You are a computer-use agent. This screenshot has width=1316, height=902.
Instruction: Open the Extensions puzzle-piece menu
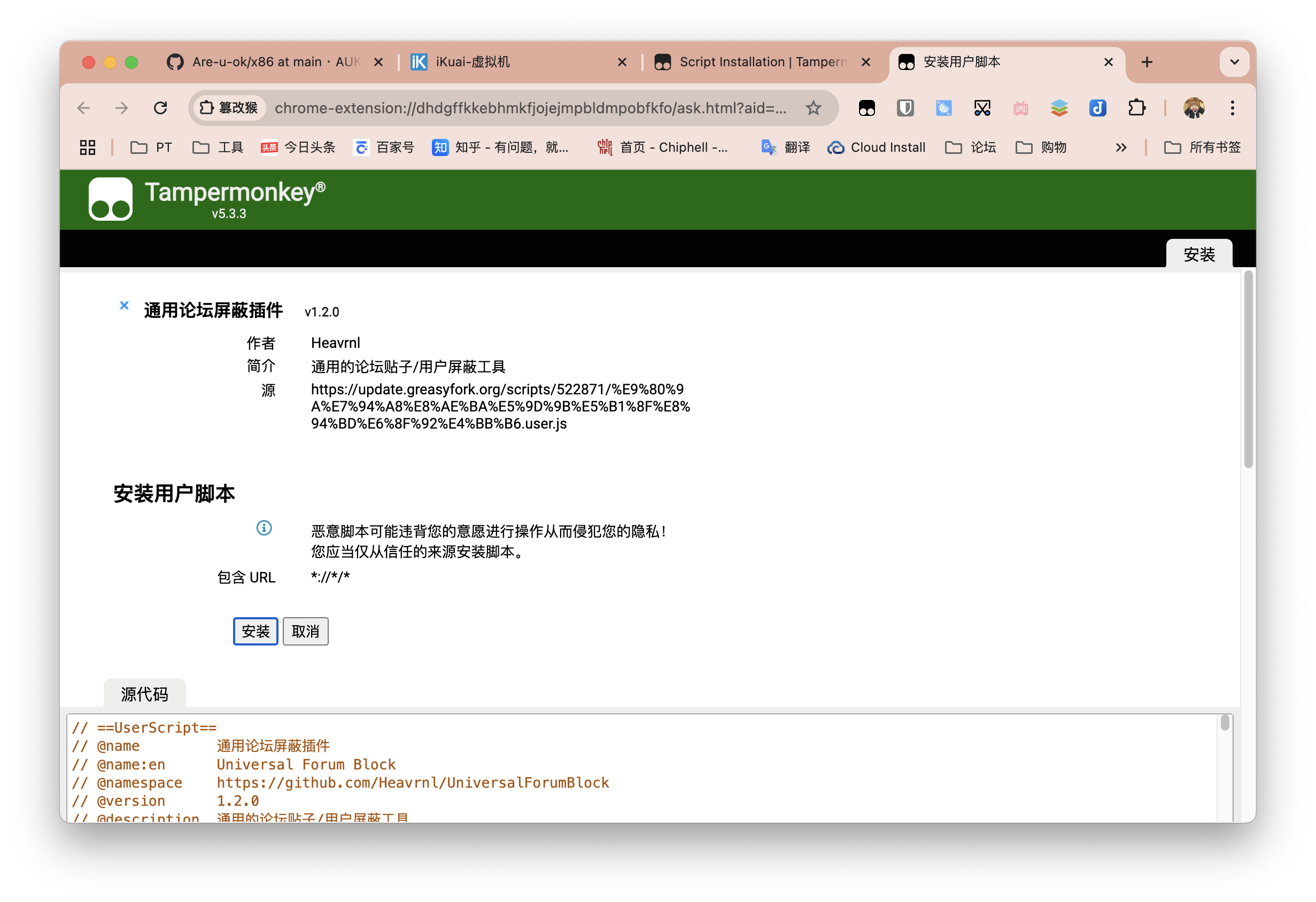point(1136,107)
